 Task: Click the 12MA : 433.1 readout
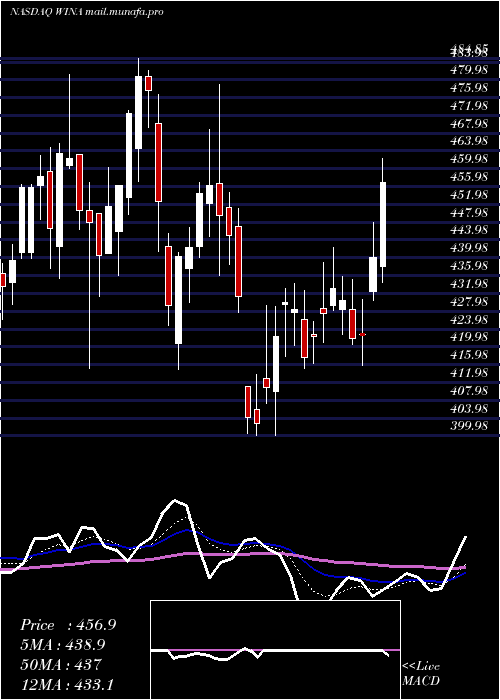68,684
